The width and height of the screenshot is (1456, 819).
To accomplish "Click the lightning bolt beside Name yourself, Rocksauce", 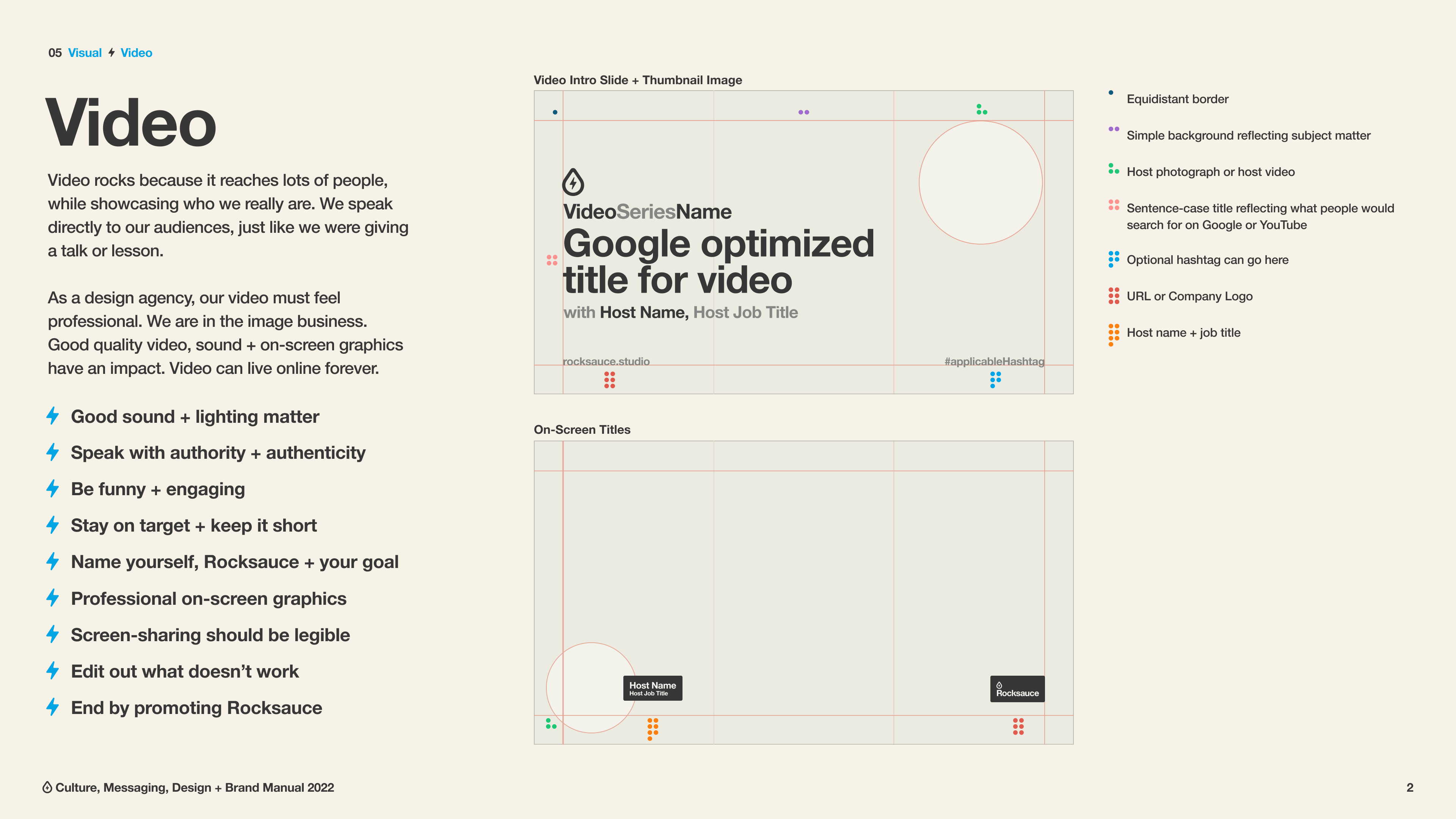I will [53, 562].
